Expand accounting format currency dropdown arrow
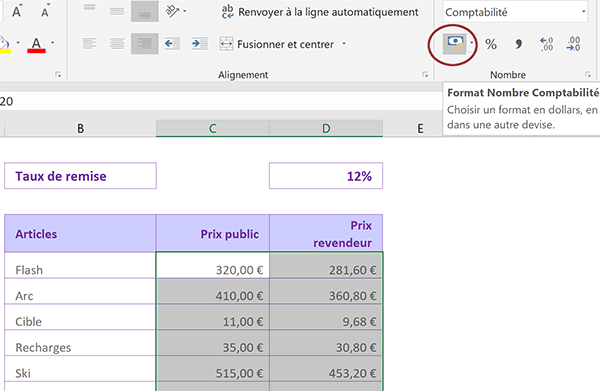Screen dimensions: 600x391 tap(471, 43)
